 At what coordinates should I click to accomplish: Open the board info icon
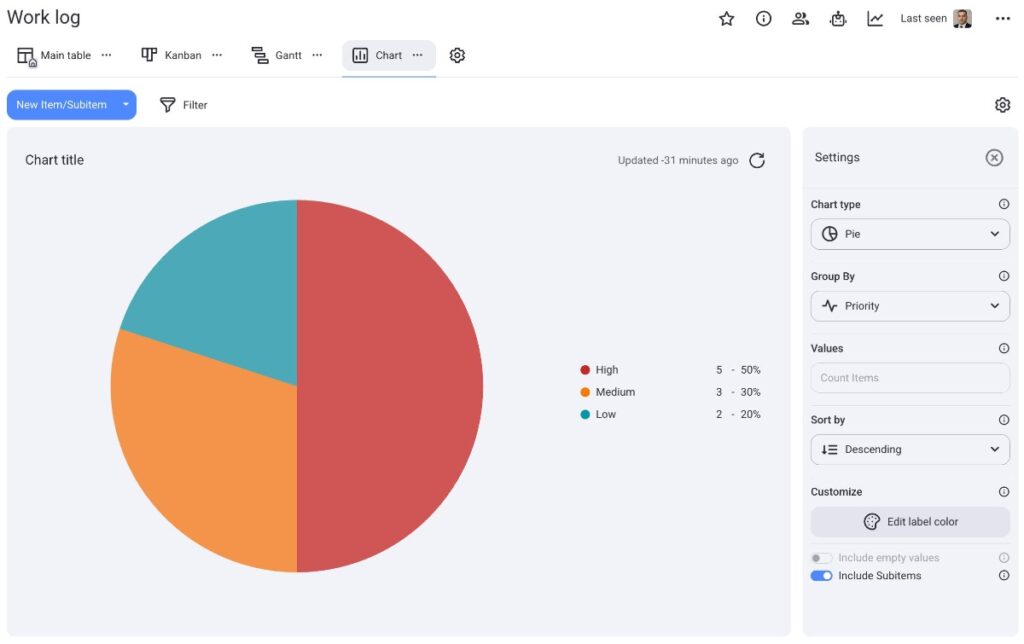764,19
